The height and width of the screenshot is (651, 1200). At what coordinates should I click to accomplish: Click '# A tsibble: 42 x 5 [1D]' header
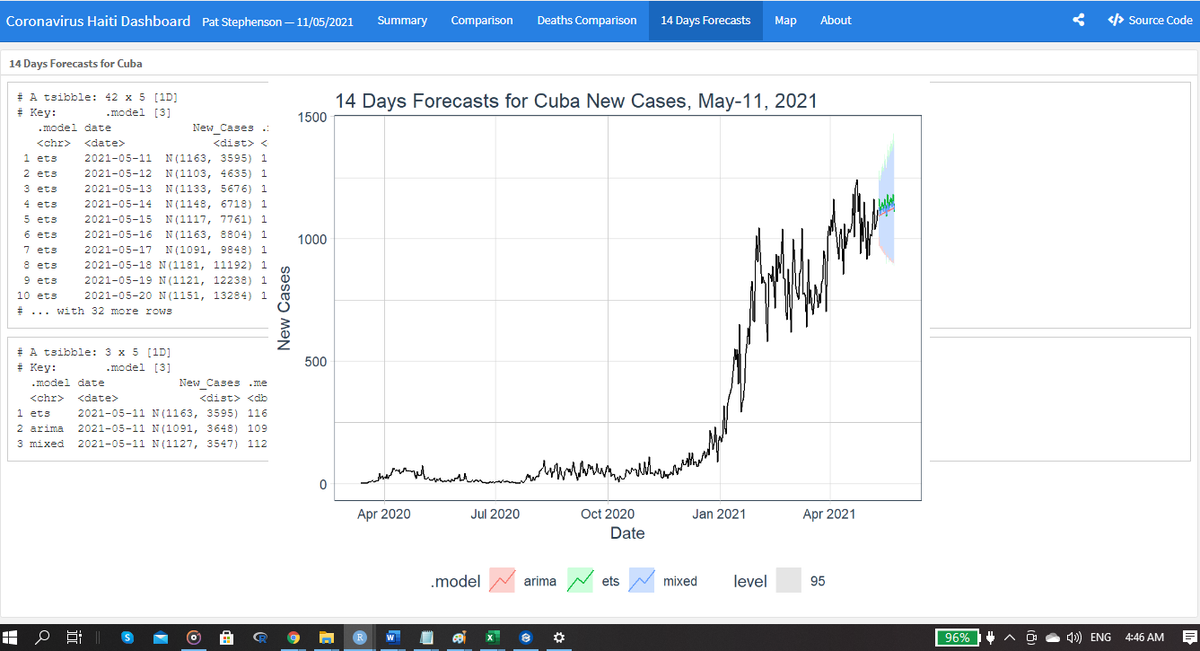point(97,97)
